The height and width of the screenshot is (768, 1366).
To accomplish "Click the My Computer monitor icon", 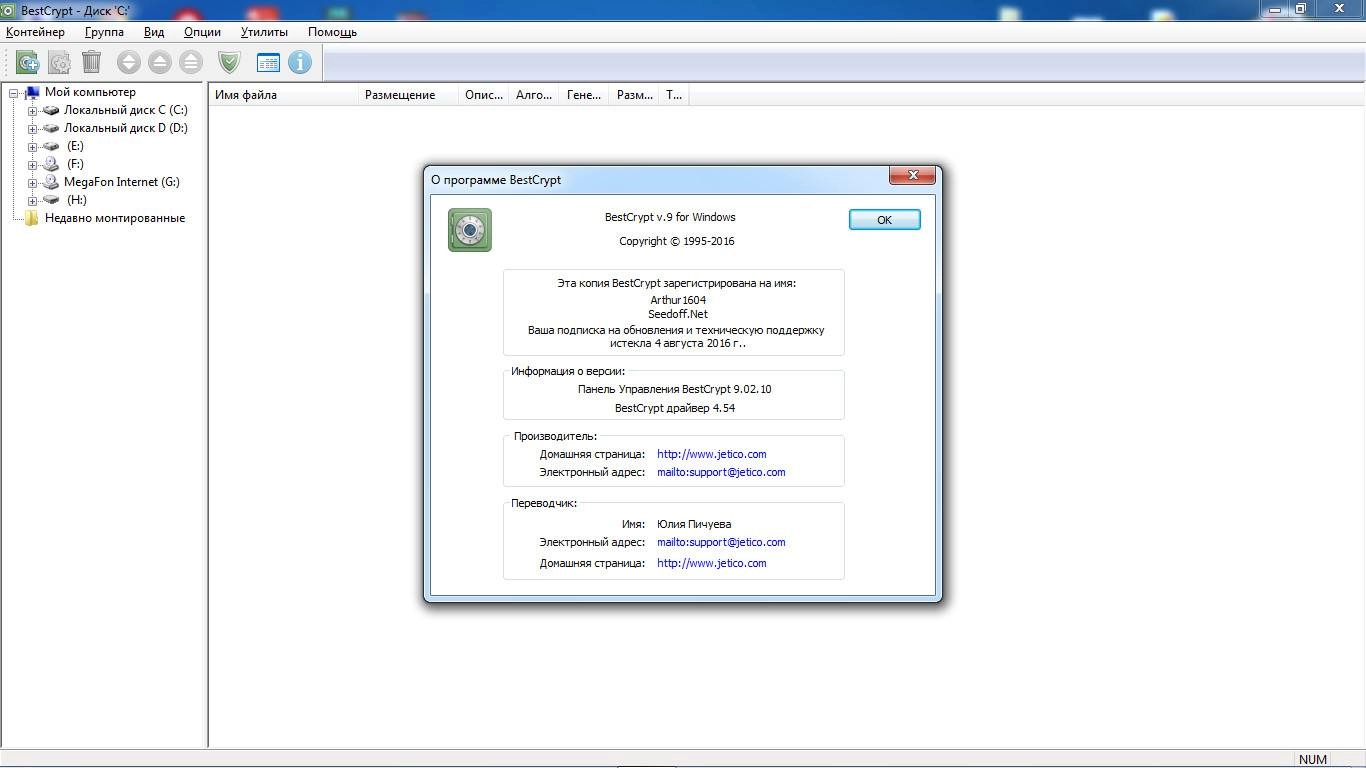I will pos(32,92).
